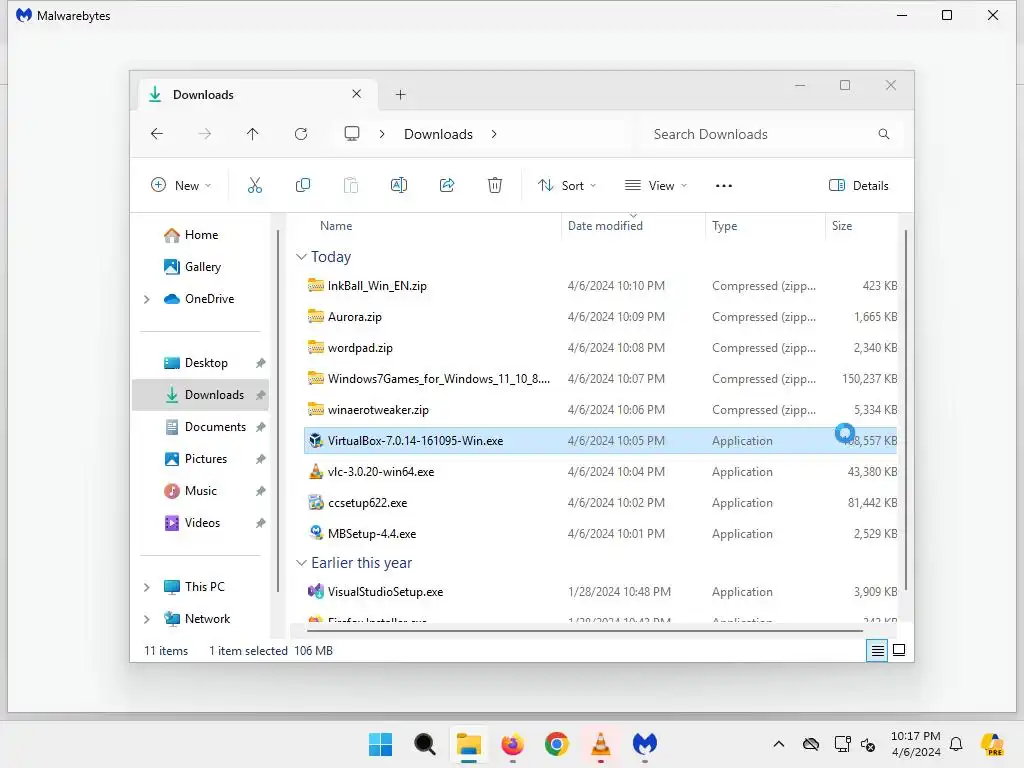
Task: Unpin Videos from Quick access
Action: pos(261,523)
